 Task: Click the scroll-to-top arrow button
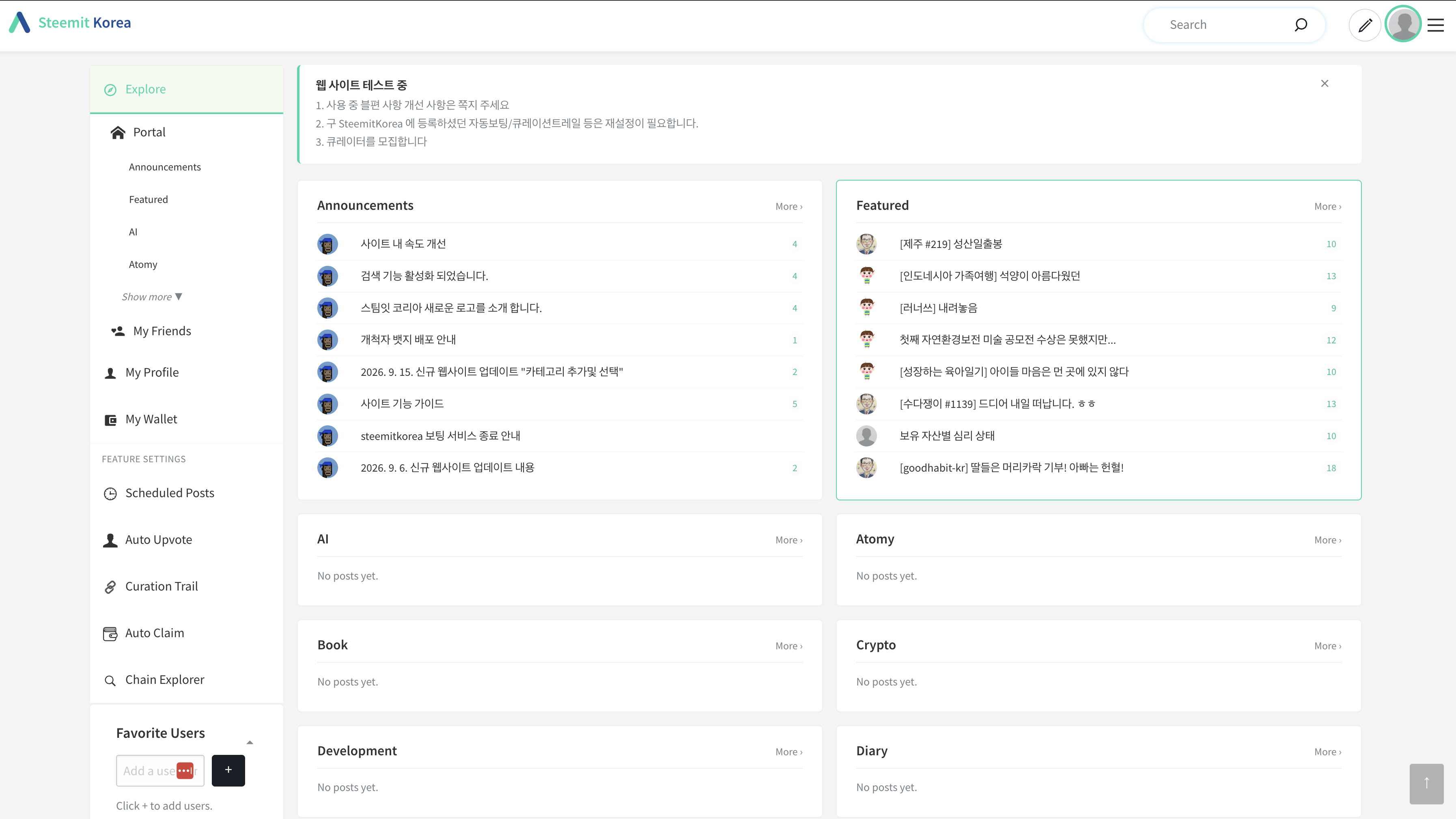pos(1427,783)
